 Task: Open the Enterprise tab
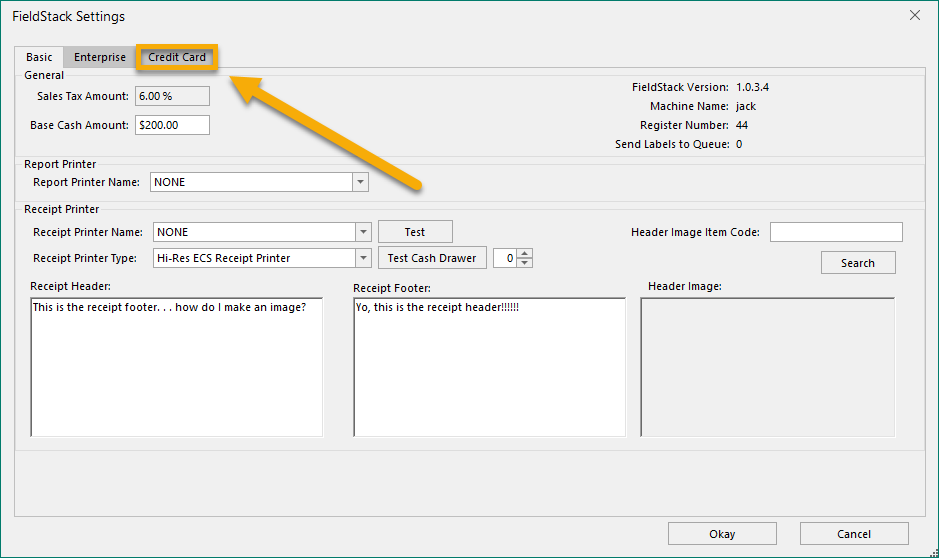click(x=99, y=57)
